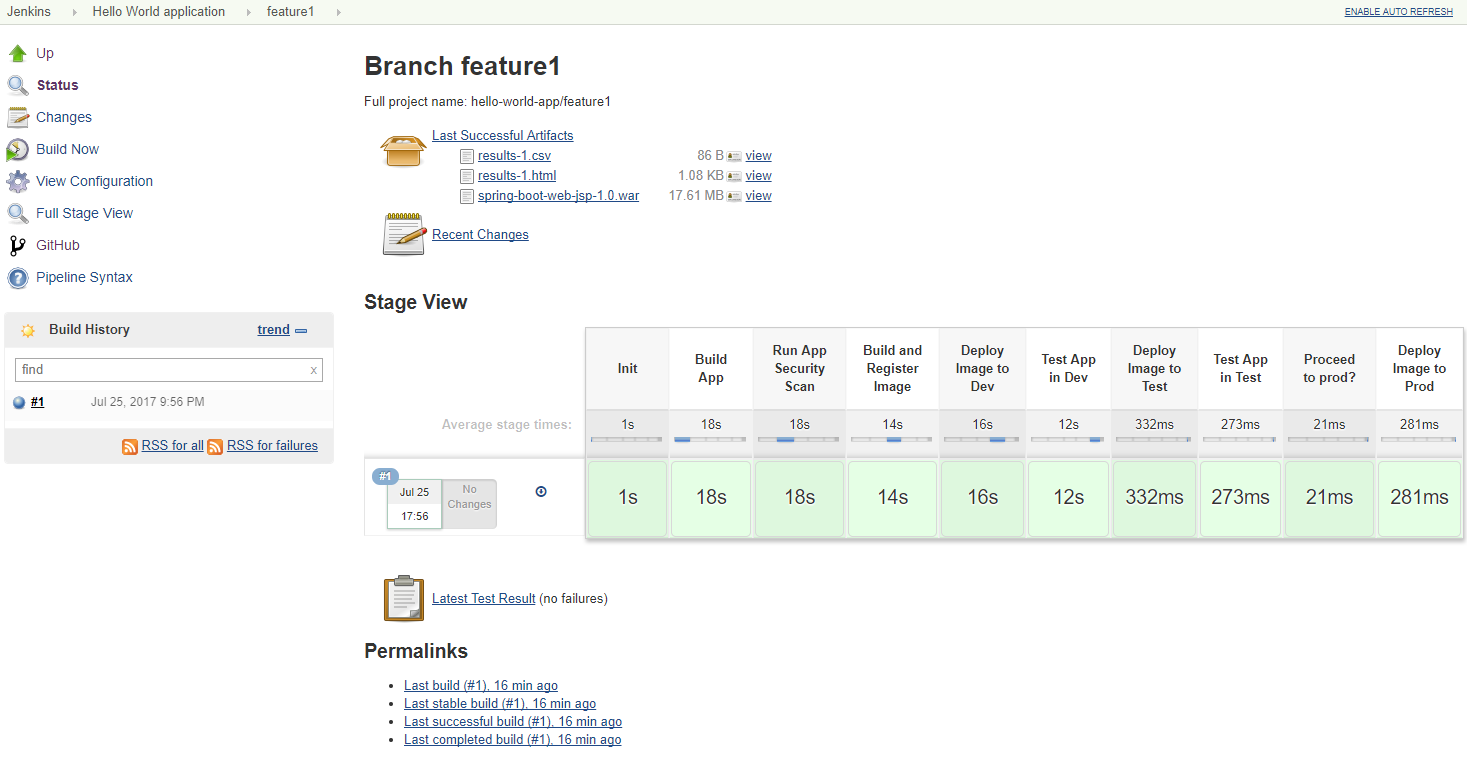Click RSS for all feed icon
1467x757 pixels.
coord(130,446)
